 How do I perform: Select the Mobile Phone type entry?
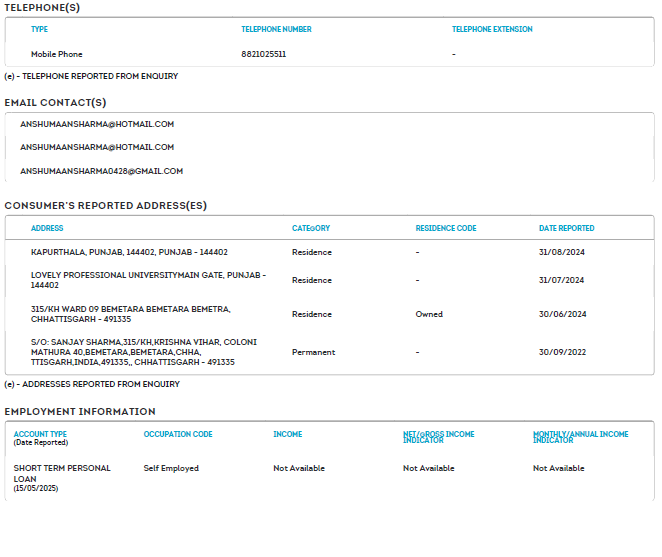pyautogui.click(x=57, y=54)
